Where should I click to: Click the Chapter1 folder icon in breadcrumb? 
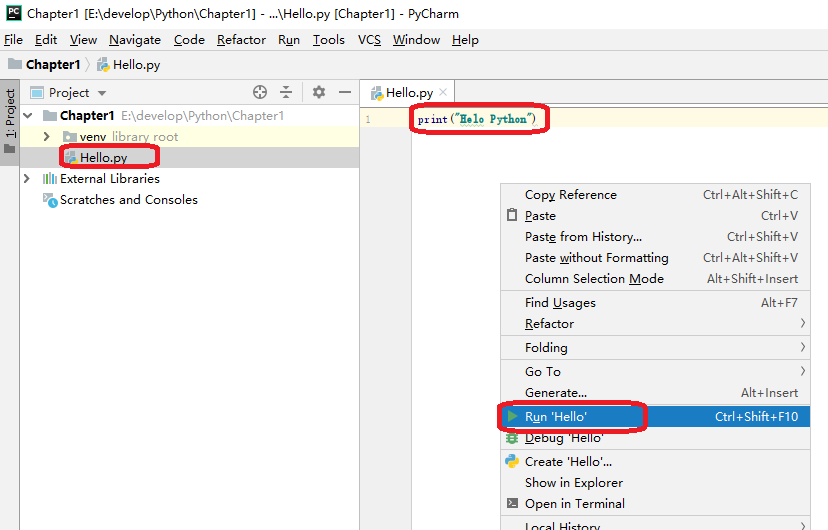click(x=15, y=64)
